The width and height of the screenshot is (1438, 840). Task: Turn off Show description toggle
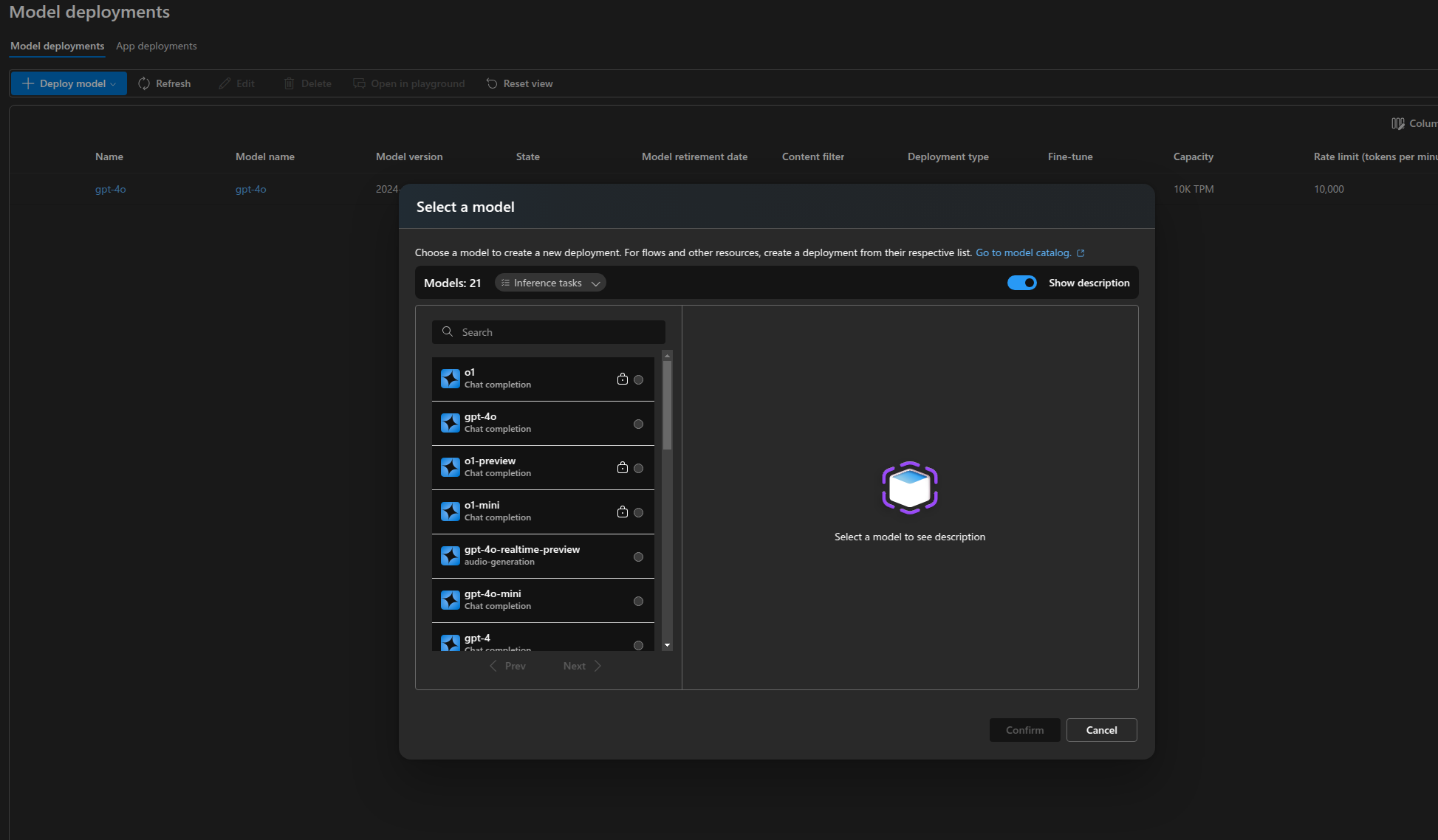pos(1022,283)
